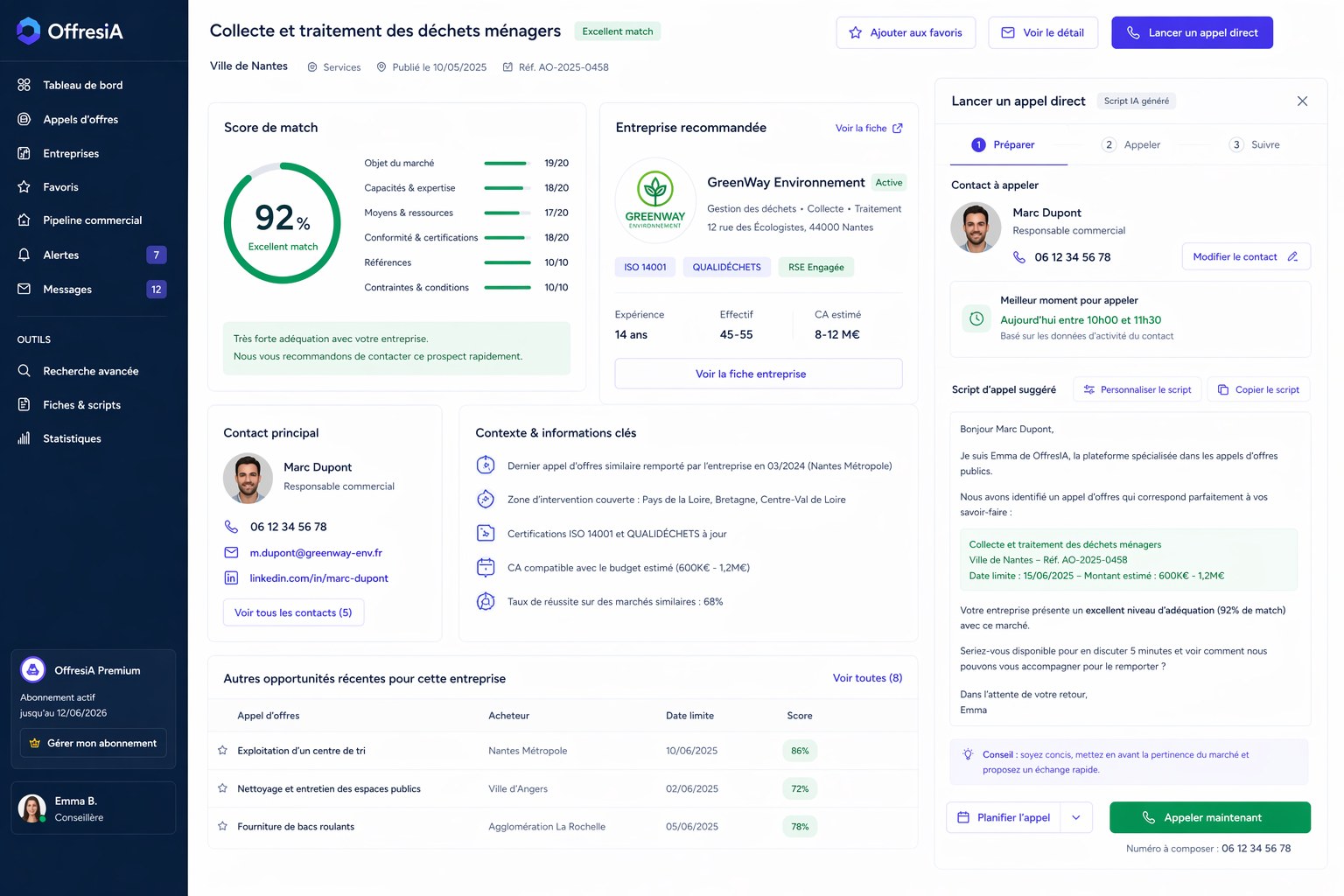Image resolution: width=1344 pixels, height=896 pixels.
Task: Click Marc Dupont photo in Contact principal
Action: pos(248,478)
